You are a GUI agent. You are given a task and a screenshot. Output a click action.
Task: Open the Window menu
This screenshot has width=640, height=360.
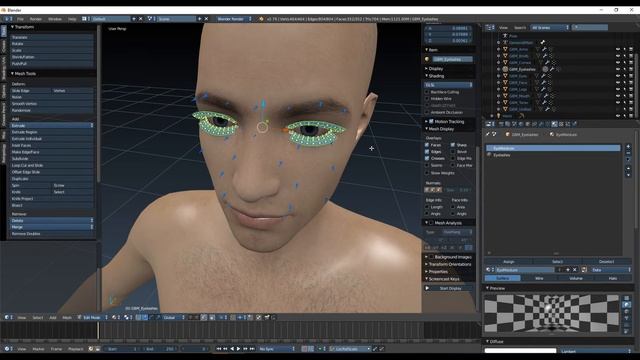tap(55, 19)
